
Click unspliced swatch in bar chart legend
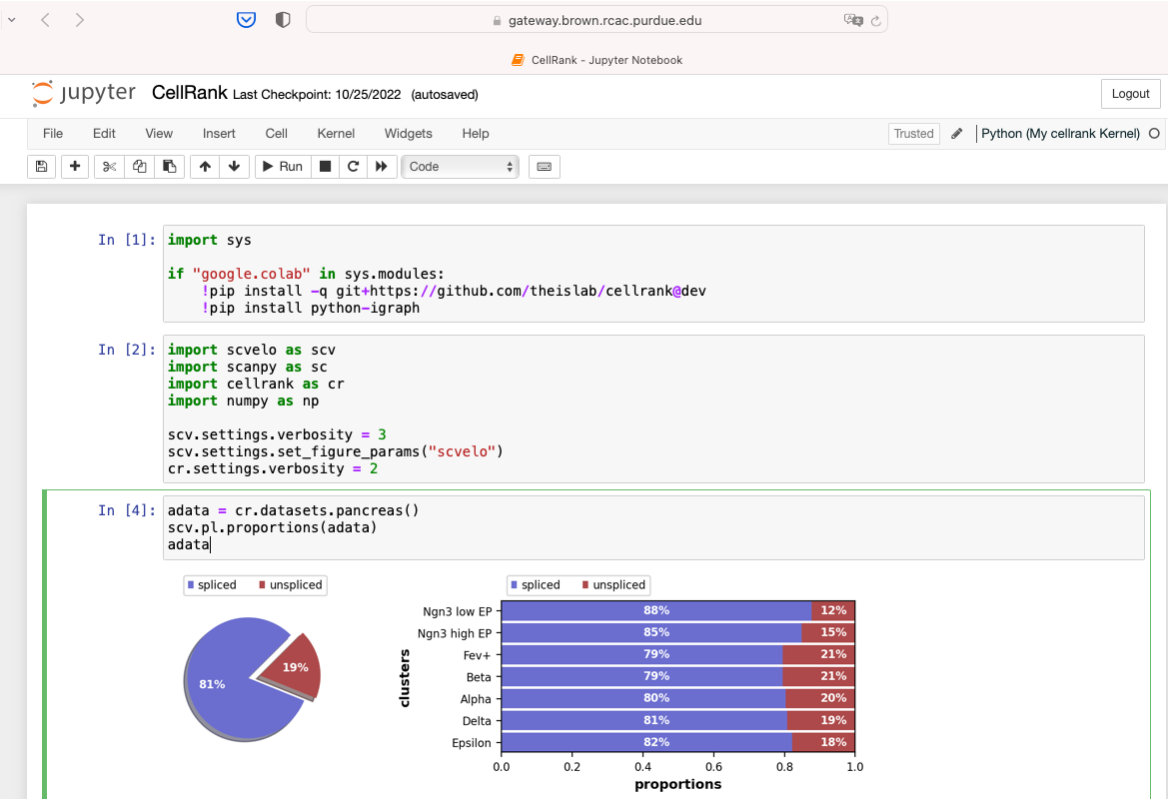585,585
